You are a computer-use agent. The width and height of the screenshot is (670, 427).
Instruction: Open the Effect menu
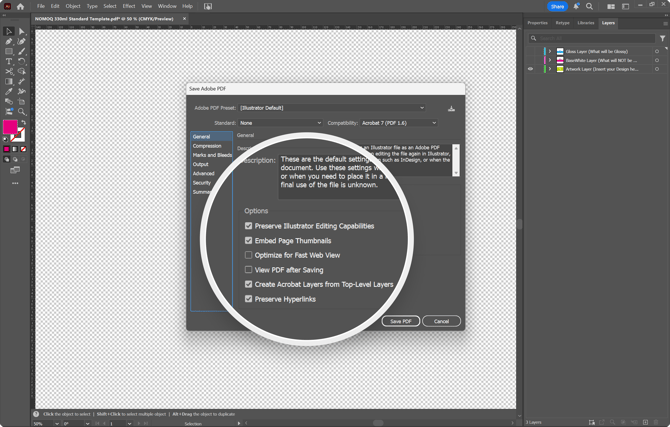click(x=129, y=6)
